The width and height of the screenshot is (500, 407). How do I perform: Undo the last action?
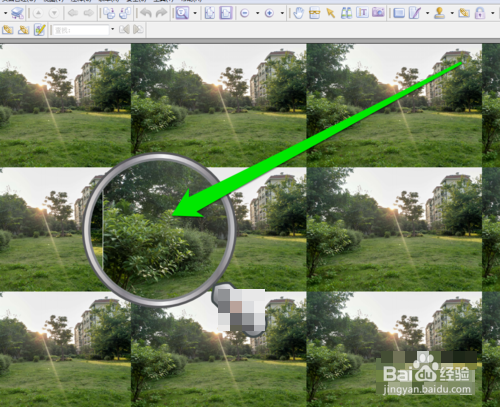(146, 13)
